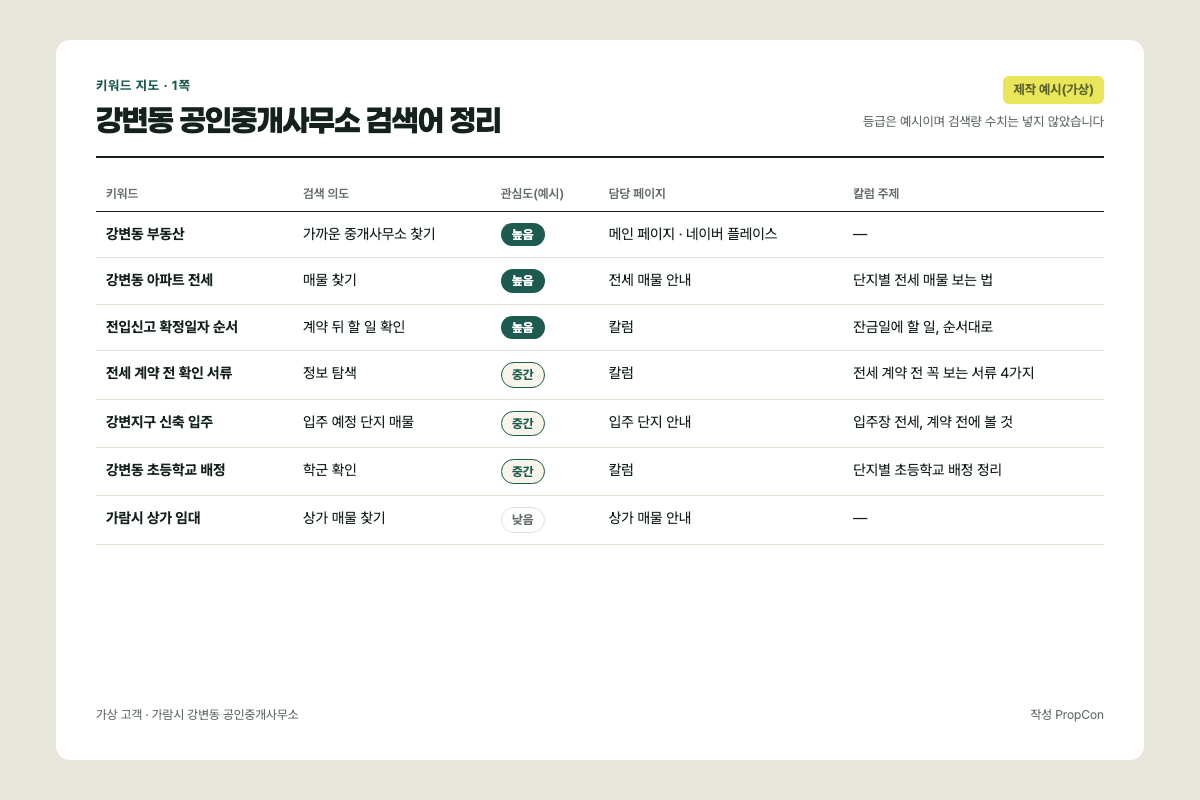Click the '잔금일에 할 일, 순서대로' topic
Screen dimensions: 1200x800
[923, 327]
